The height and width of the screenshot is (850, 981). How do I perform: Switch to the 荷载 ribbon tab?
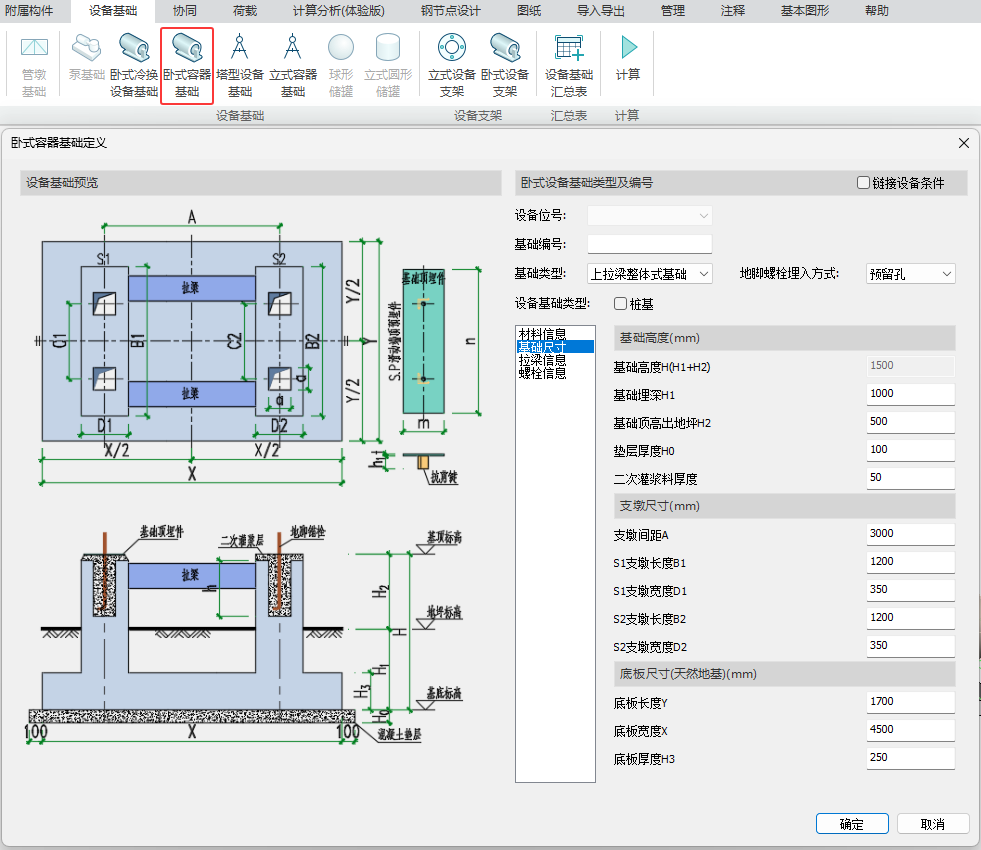(x=245, y=11)
